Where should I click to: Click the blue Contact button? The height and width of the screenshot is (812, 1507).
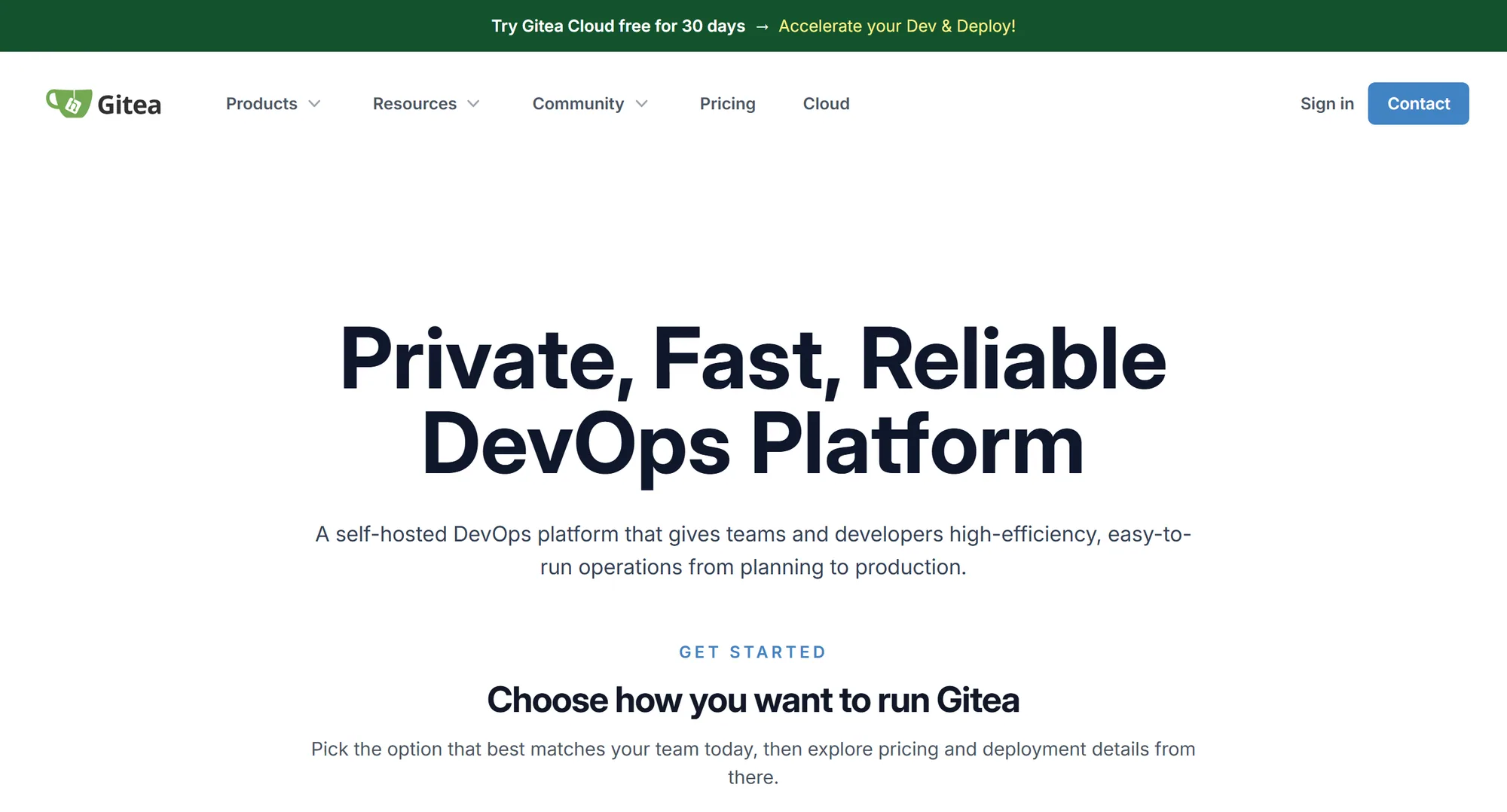pos(1418,103)
